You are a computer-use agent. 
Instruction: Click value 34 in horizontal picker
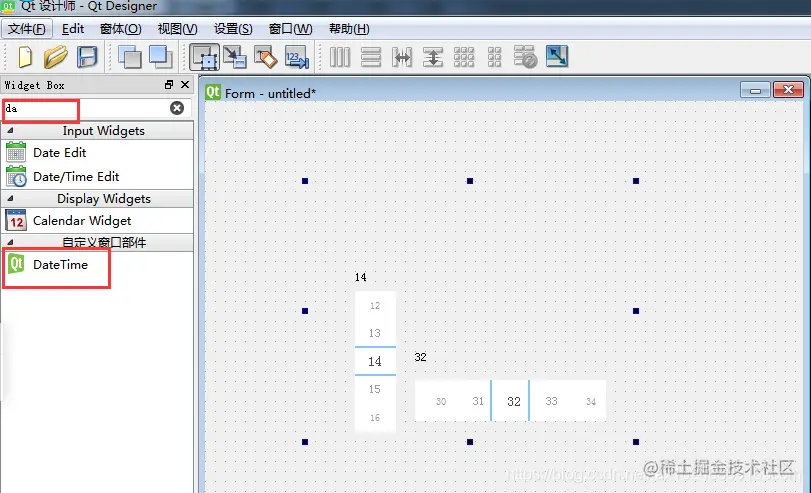tap(591, 401)
